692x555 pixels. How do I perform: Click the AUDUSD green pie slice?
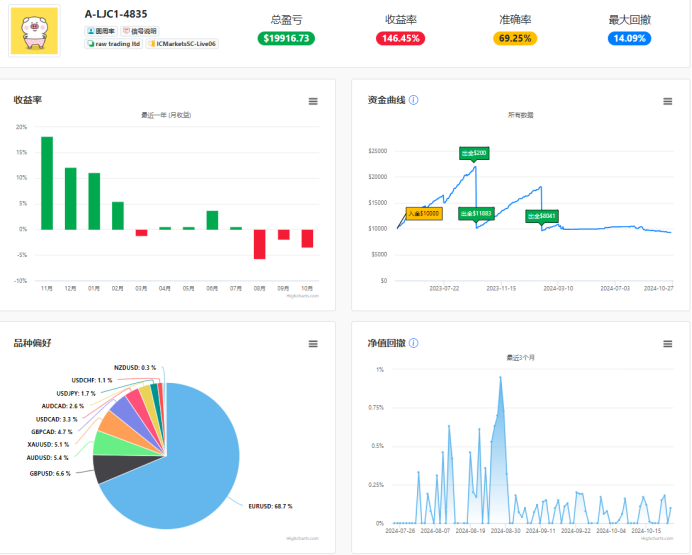pyautogui.click(x=119, y=445)
